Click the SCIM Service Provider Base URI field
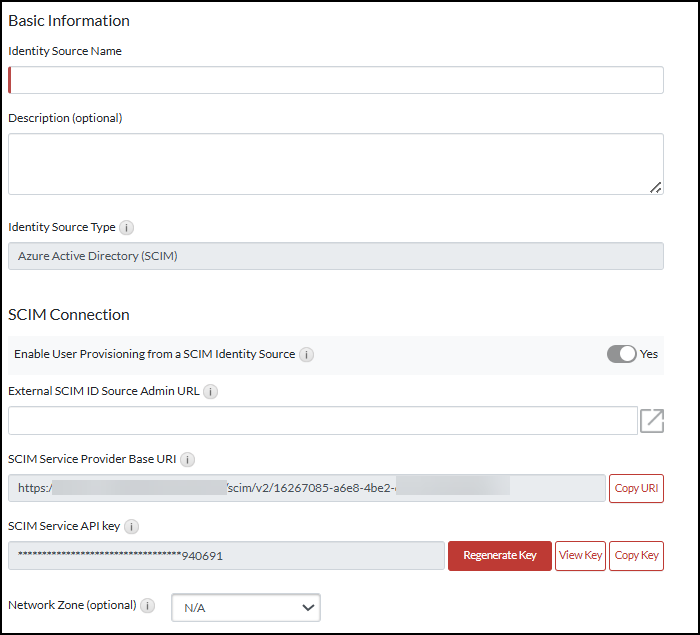Viewport: 700px width, 635px height. (306, 488)
